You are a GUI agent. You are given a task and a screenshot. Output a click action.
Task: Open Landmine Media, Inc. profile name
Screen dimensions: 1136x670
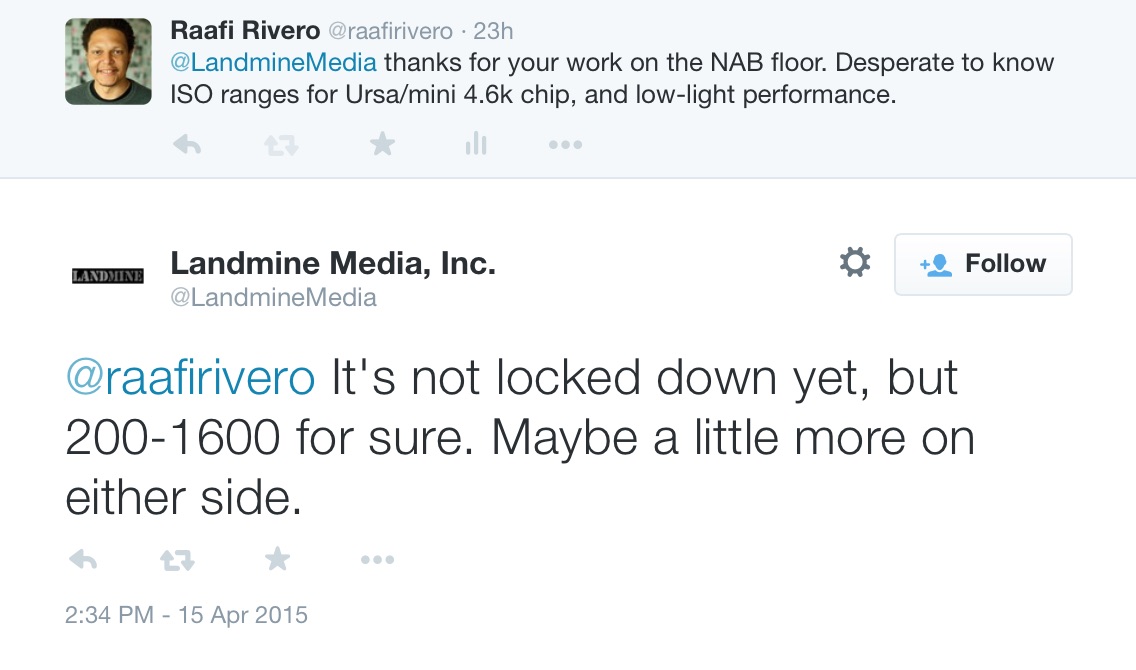tap(333, 263)
